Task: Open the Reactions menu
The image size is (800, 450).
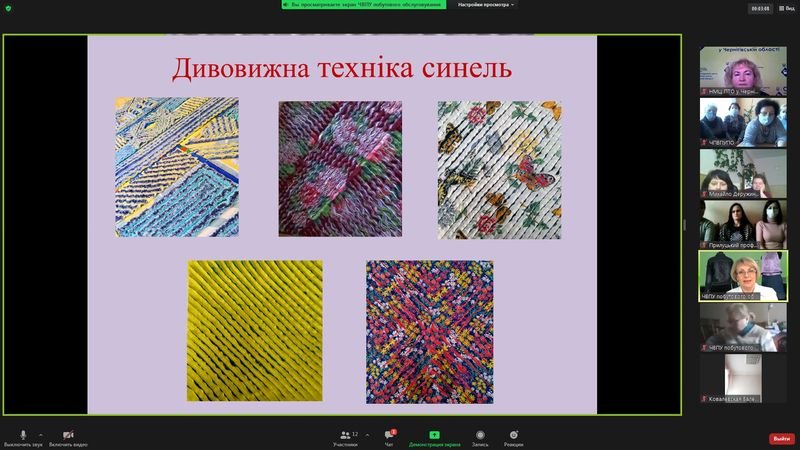Action: [514, 435]
